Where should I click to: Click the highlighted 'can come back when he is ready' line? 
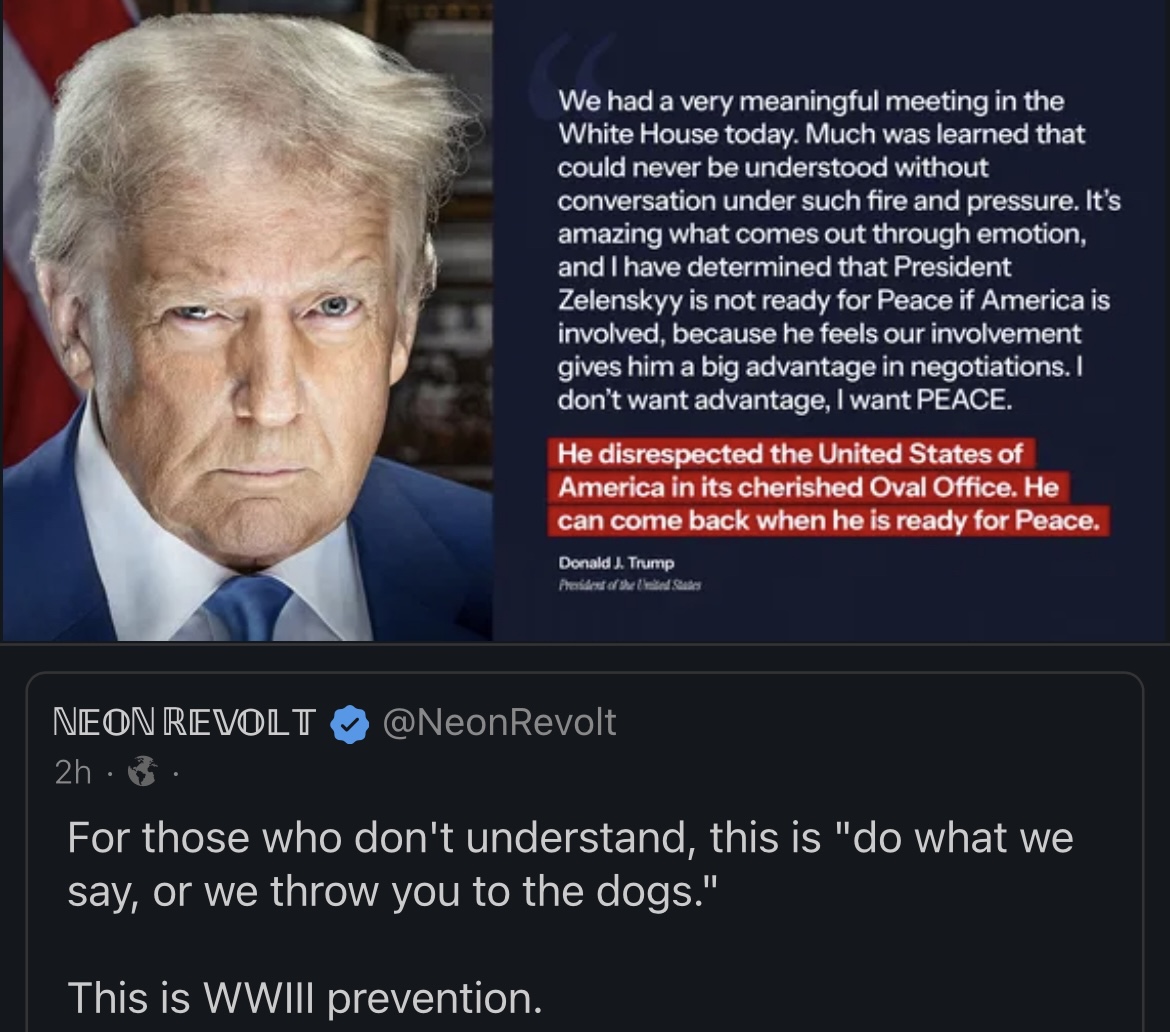coord(829,520)
